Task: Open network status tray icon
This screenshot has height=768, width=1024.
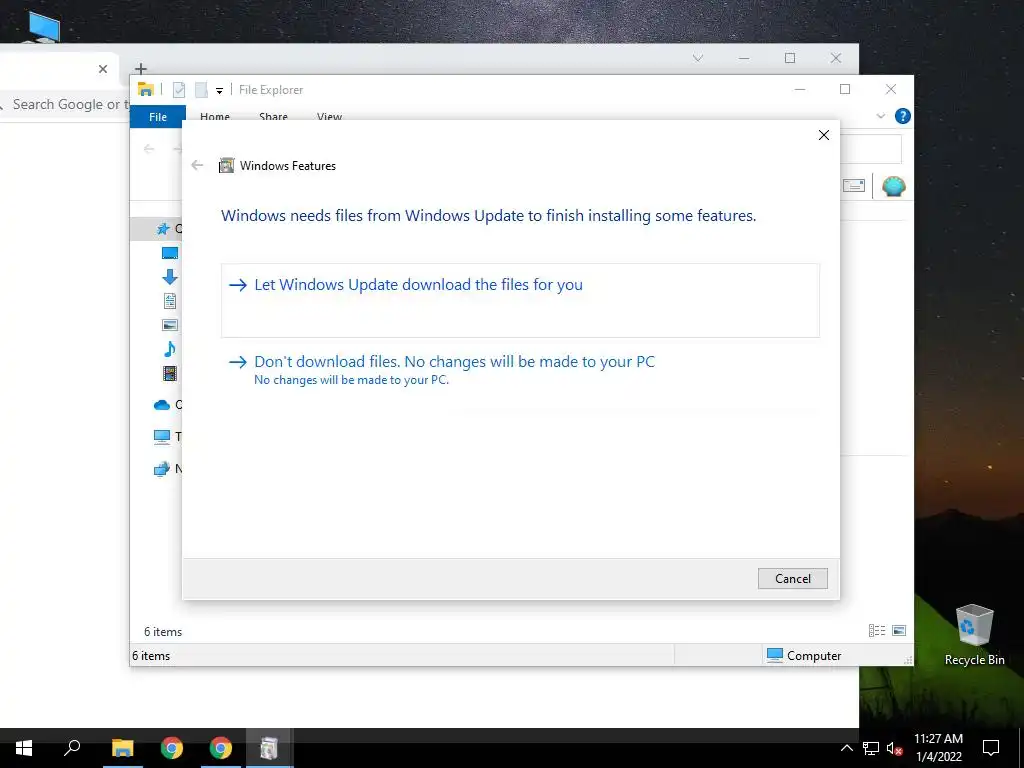Action: [x=871, y=748]
